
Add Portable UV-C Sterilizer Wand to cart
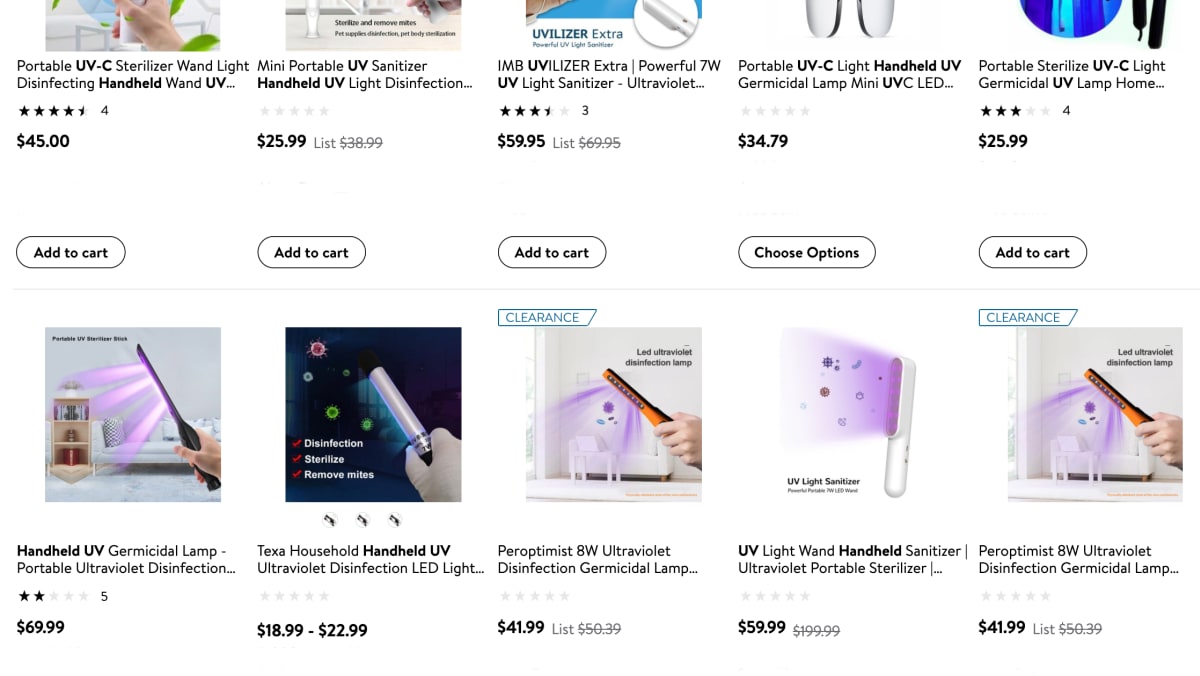tap(70, 252)
